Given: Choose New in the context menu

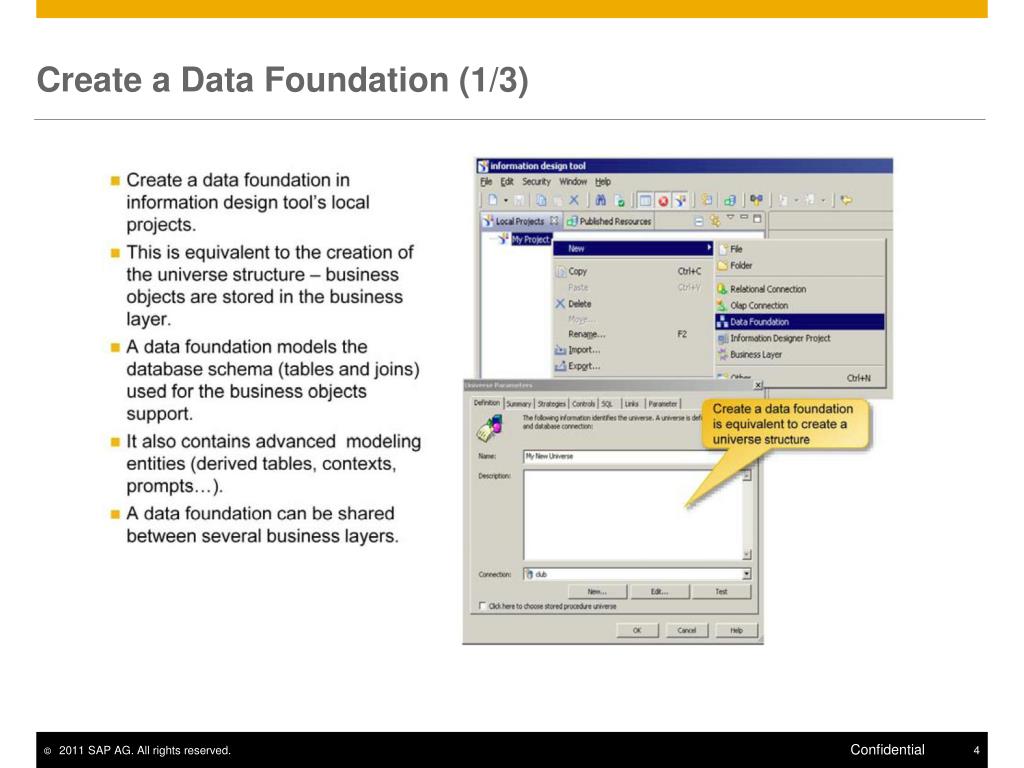Looking at the screenshot, I should click(633, 249).
